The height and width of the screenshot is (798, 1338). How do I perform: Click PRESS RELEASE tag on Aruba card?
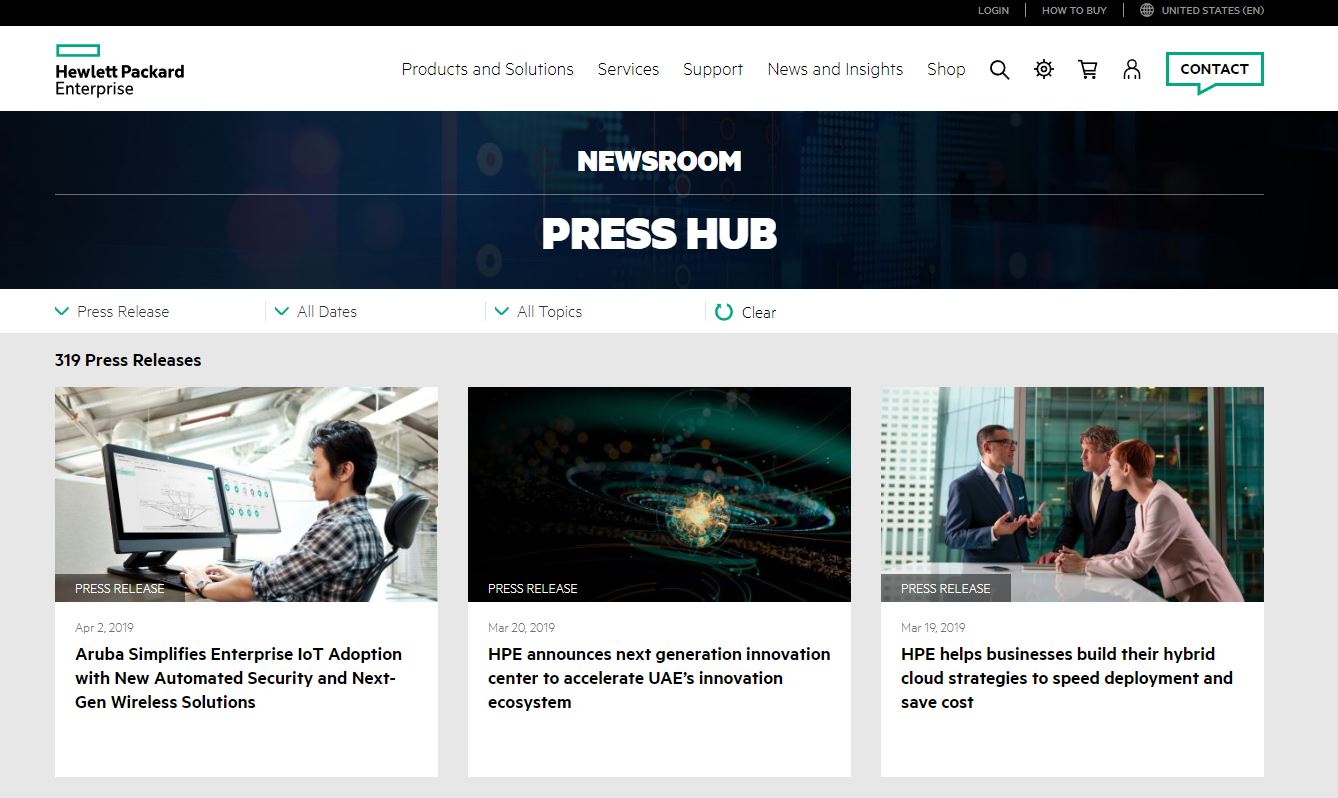pos(119,588)
